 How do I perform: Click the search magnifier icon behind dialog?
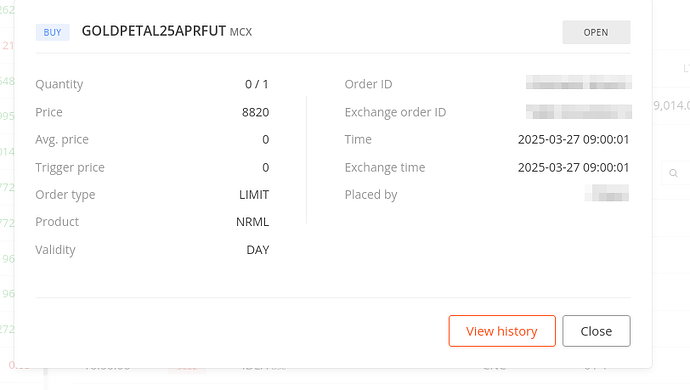pos(673,173)
